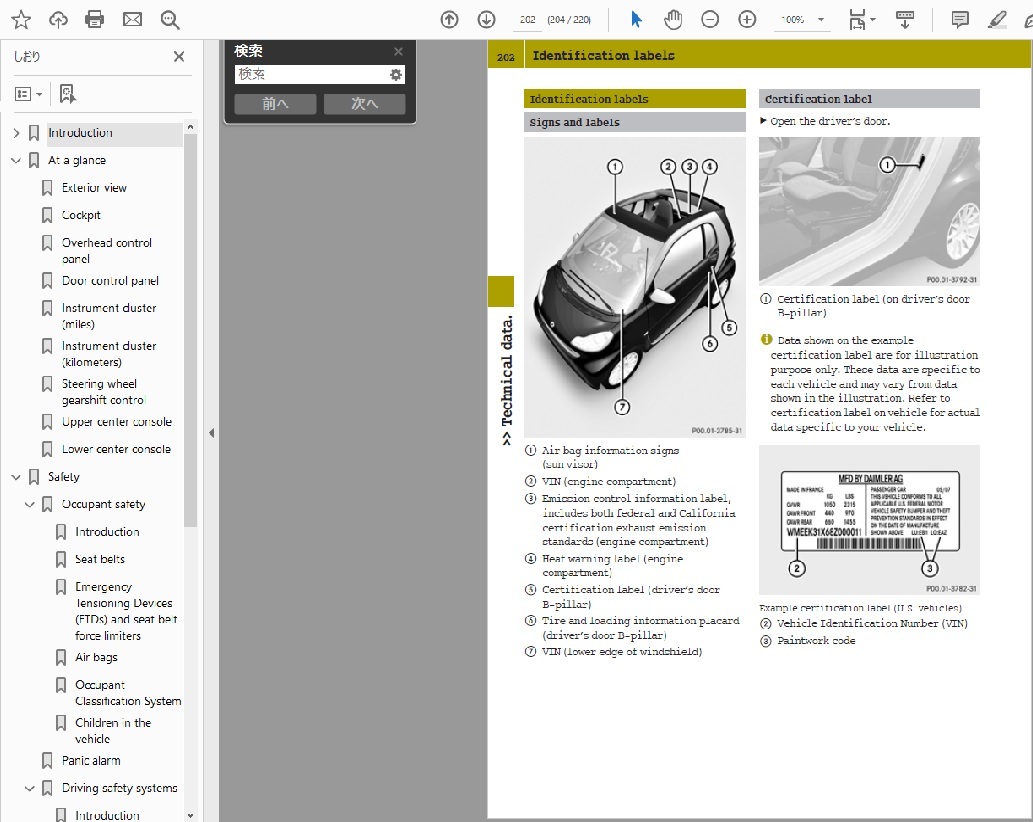Click the upload to cloud icon
The image size is (1033, 822).
pyautogui.click(x=58, y=19)
